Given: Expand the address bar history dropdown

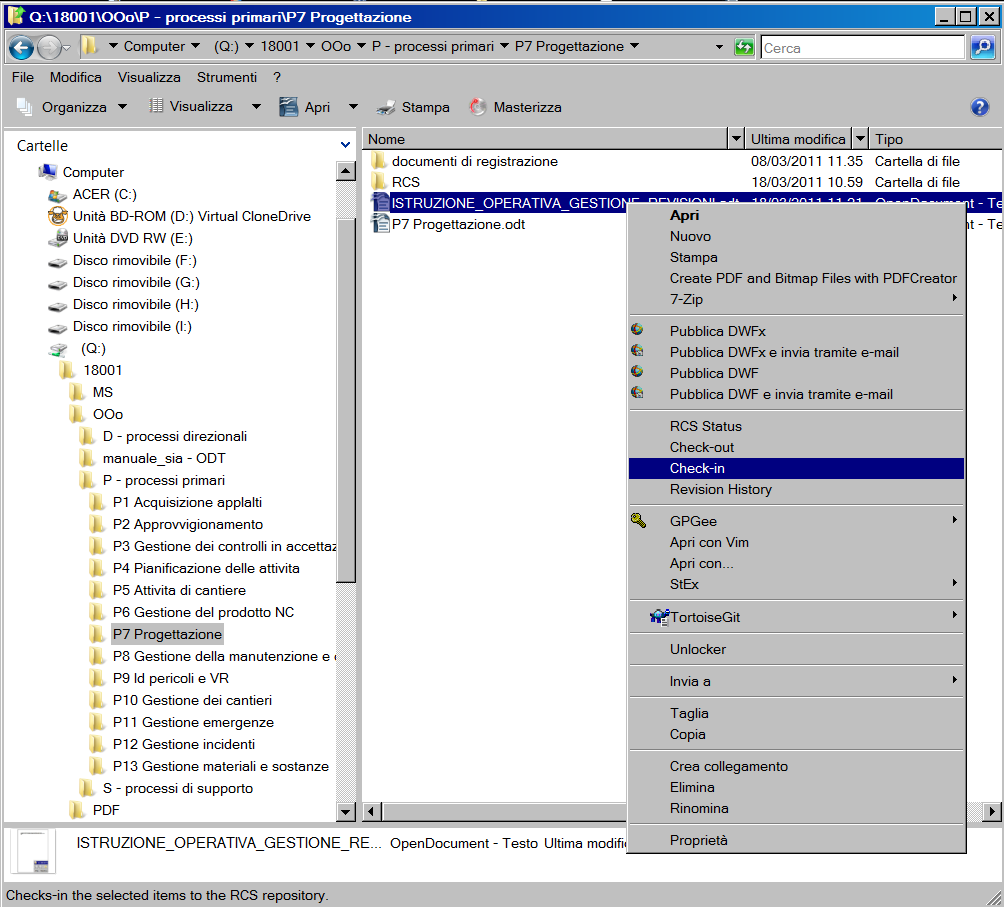Looking at the screenshot, I should [719, 47].
